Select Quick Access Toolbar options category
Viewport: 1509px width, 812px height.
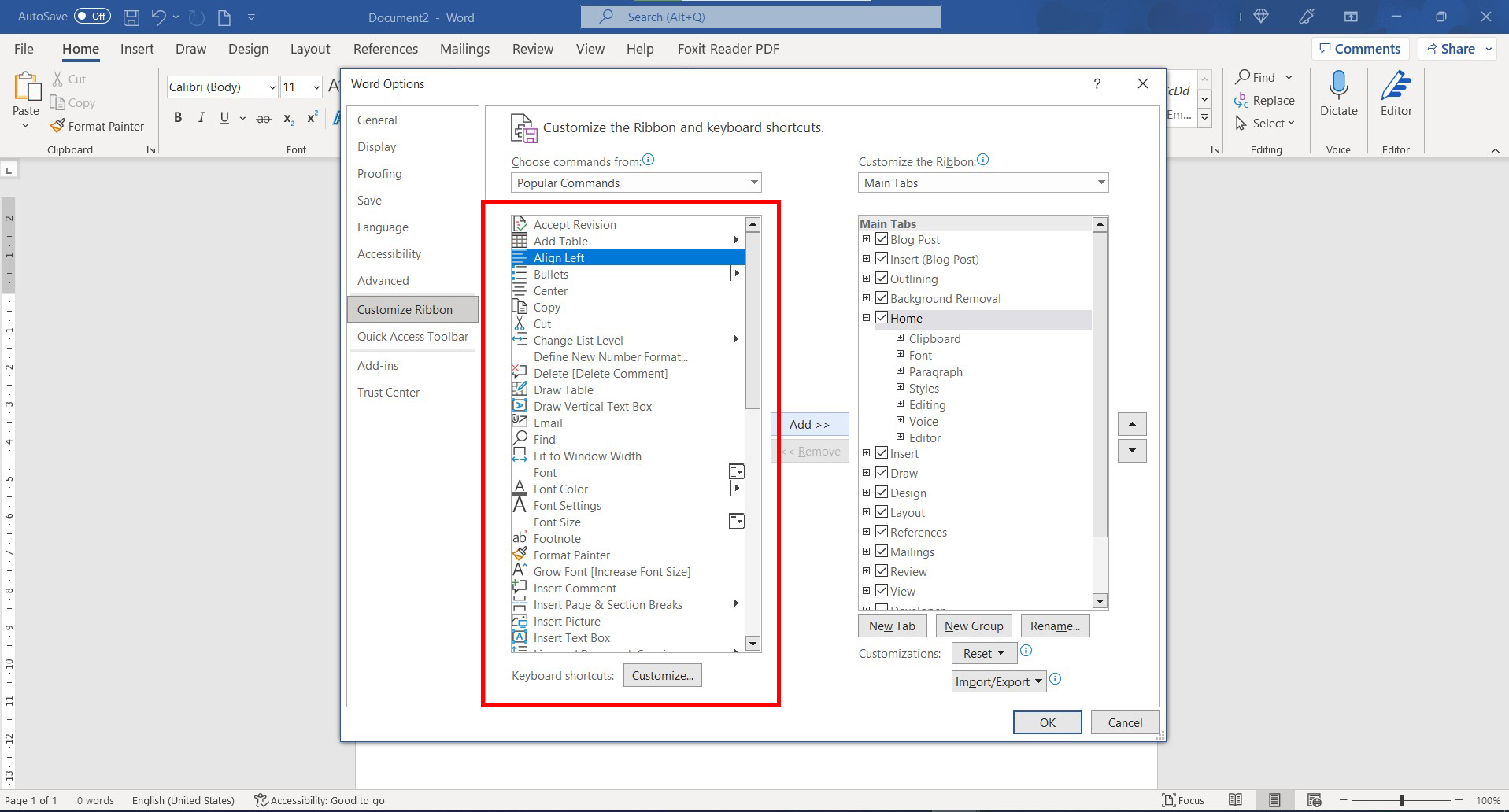pos(412,336)
